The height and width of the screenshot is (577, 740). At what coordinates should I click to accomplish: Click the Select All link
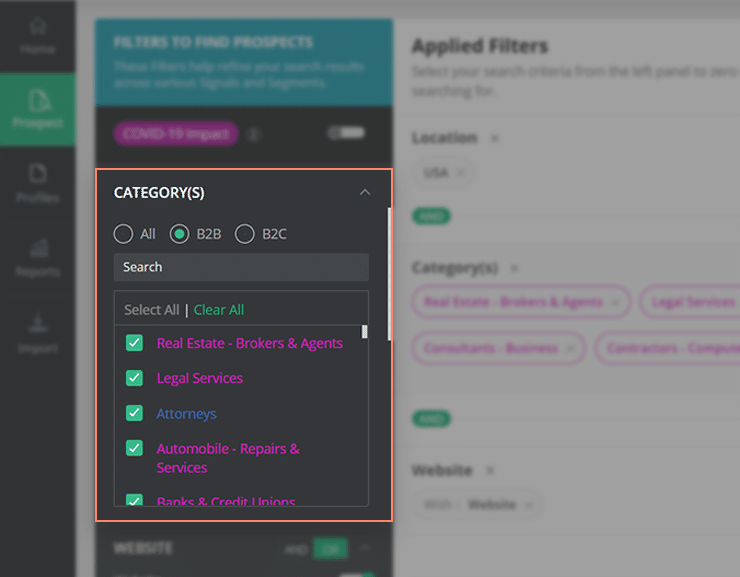click(x=151, y=310)
